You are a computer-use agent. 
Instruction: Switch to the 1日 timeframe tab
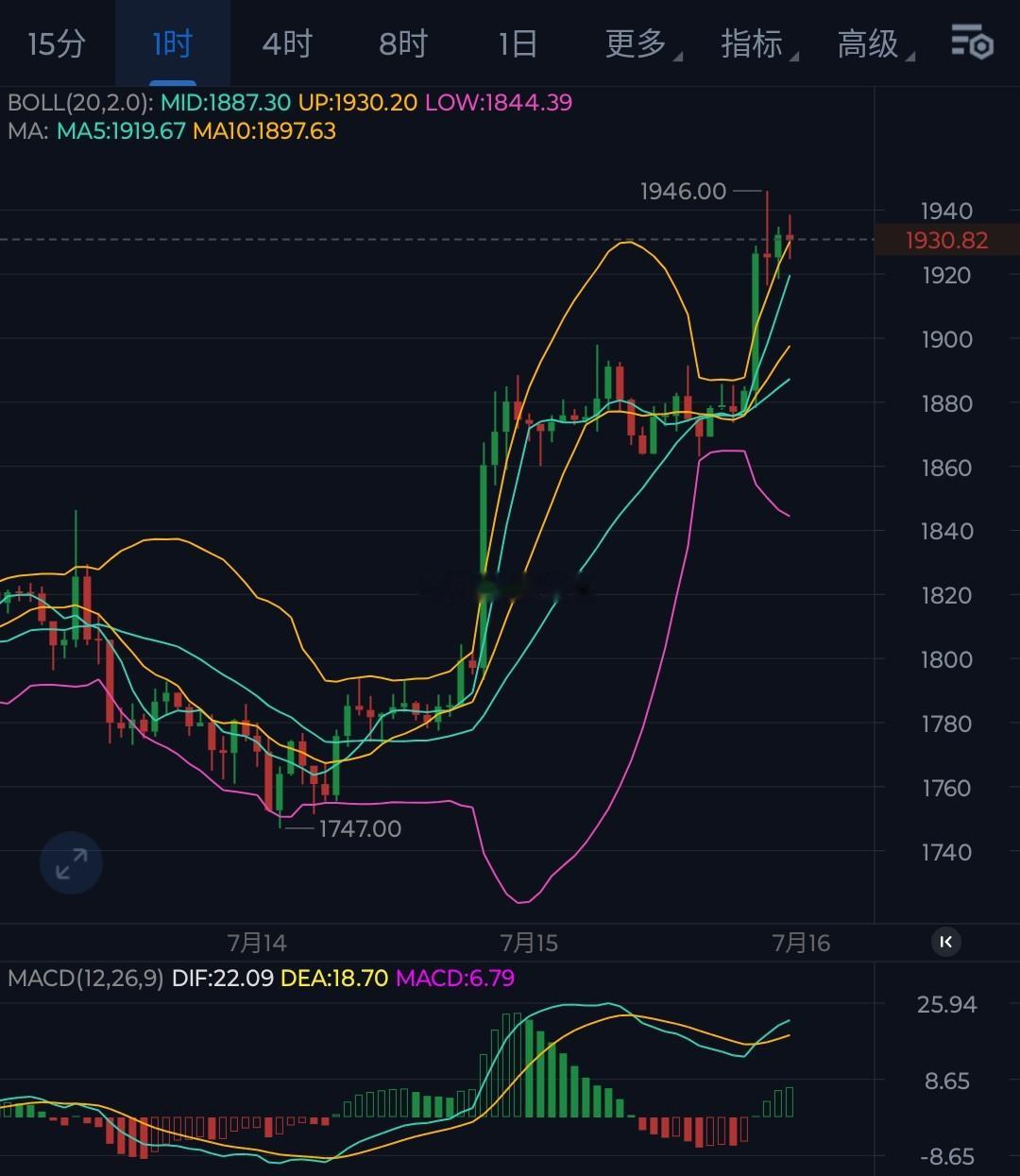tap(518, 43)
